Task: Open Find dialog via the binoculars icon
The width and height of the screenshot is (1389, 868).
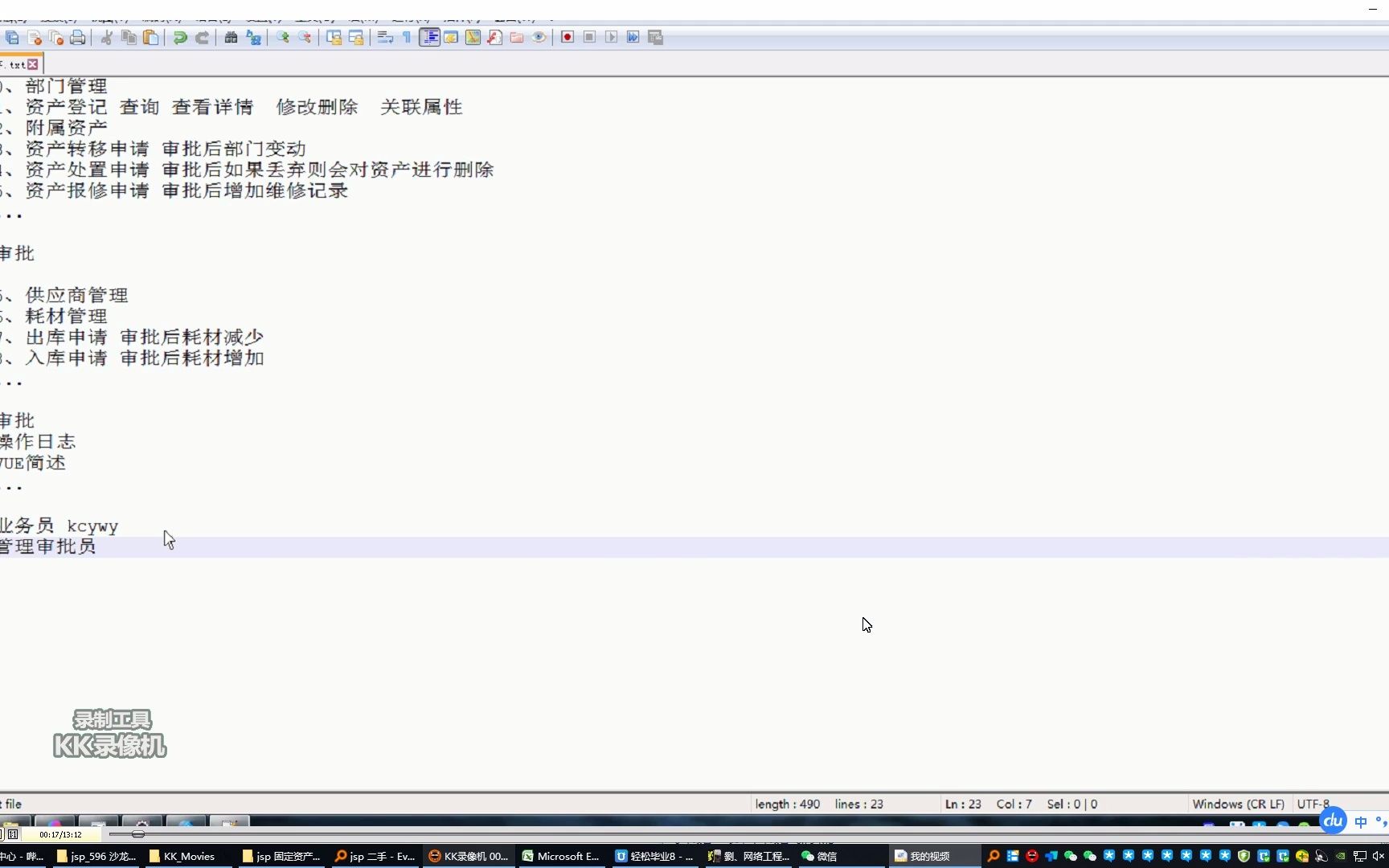Action: [x=231, y=37]
